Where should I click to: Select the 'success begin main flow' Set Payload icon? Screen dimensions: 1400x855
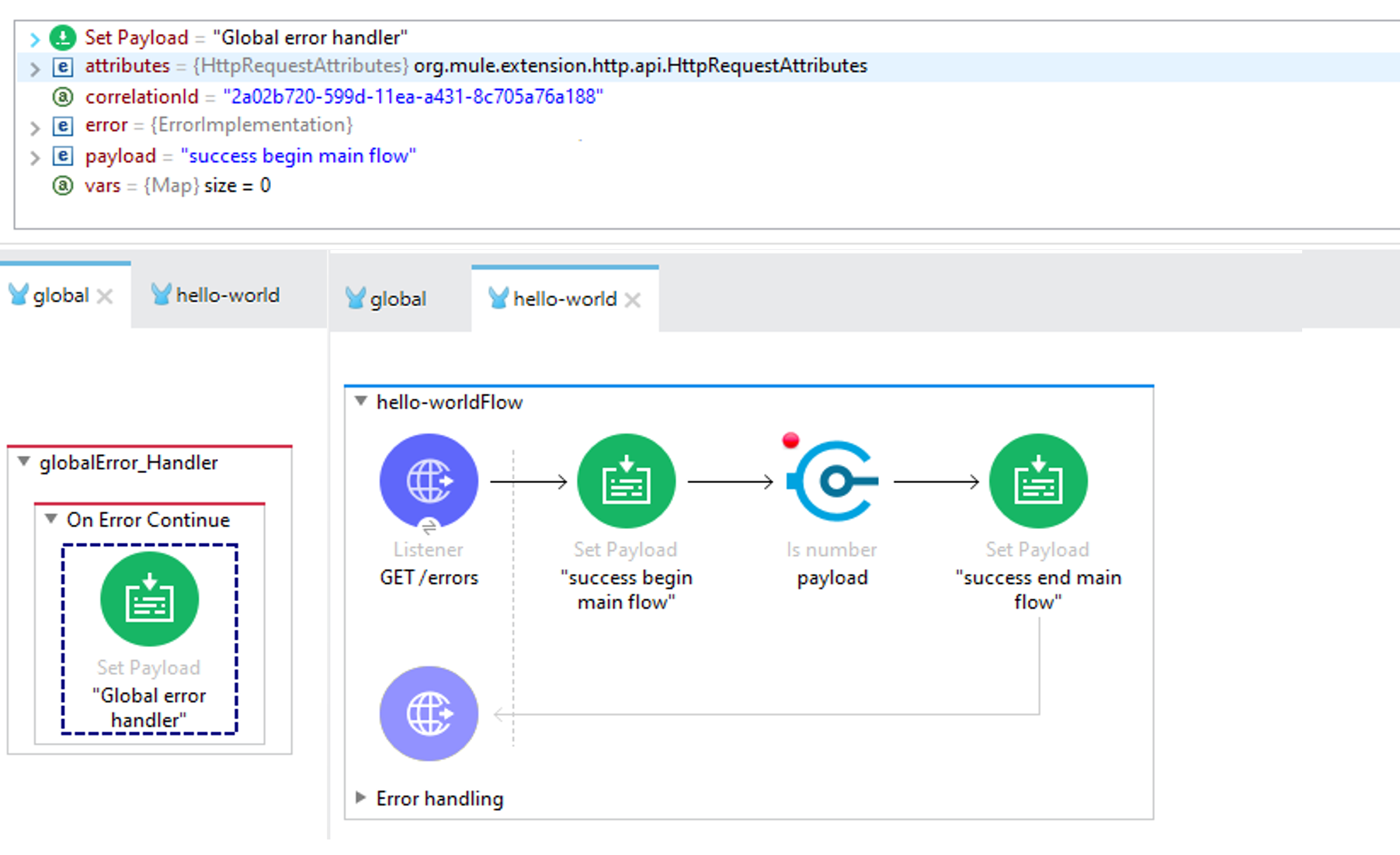point(626,481)
